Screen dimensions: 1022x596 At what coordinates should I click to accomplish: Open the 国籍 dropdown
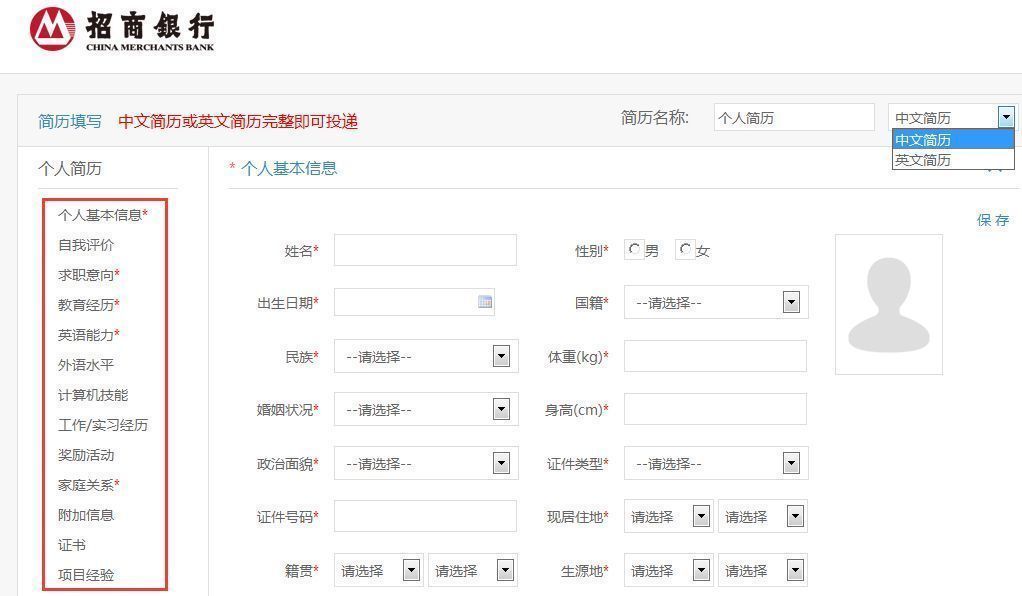point(791,302)
